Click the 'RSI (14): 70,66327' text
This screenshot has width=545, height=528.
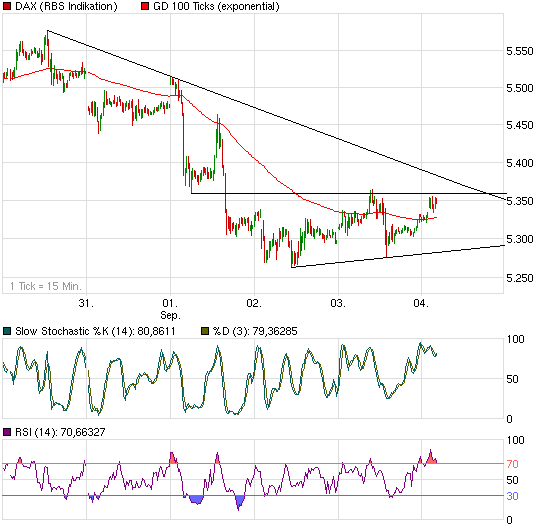click(60, 432)
